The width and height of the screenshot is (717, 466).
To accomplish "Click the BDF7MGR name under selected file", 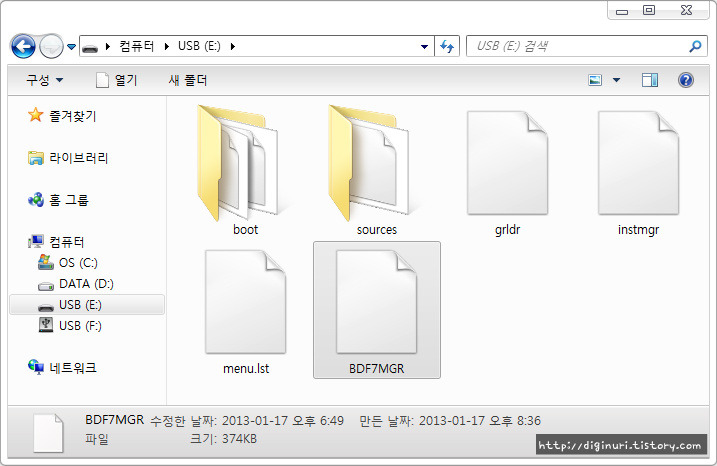I will [377, 369].
